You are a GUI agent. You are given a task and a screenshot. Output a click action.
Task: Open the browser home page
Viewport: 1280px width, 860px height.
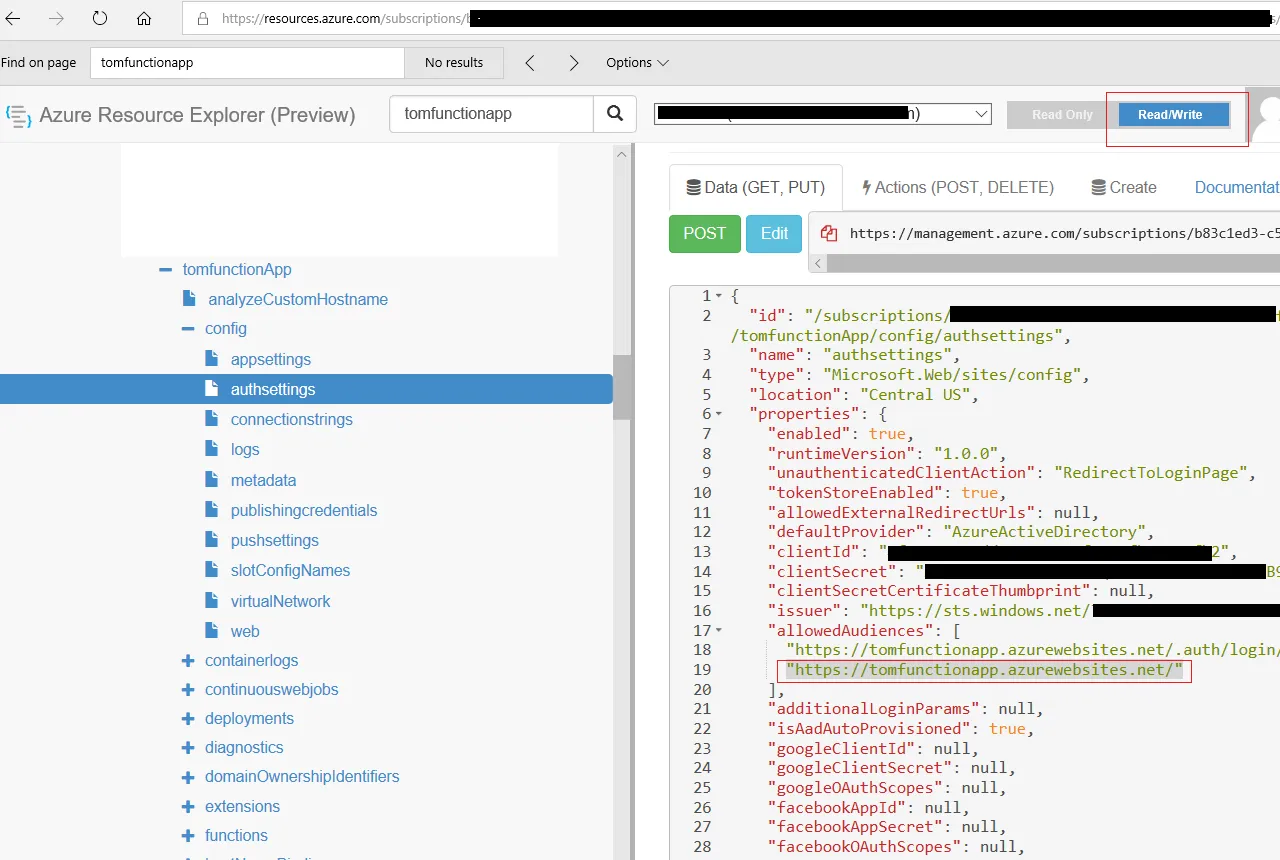tap(144, 18)
